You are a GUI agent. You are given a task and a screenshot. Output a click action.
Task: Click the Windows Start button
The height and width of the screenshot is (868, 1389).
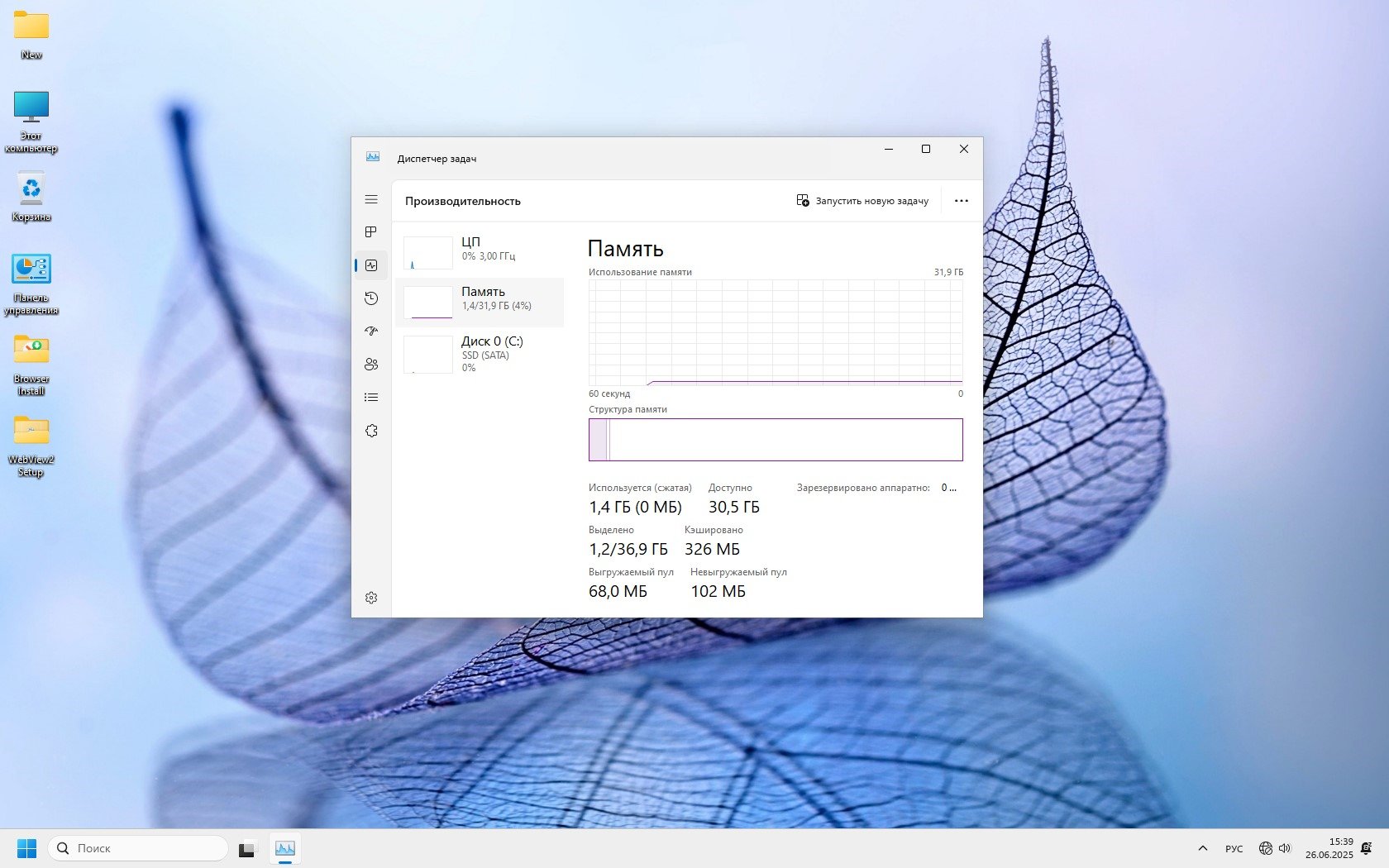[x=26, y=848]
